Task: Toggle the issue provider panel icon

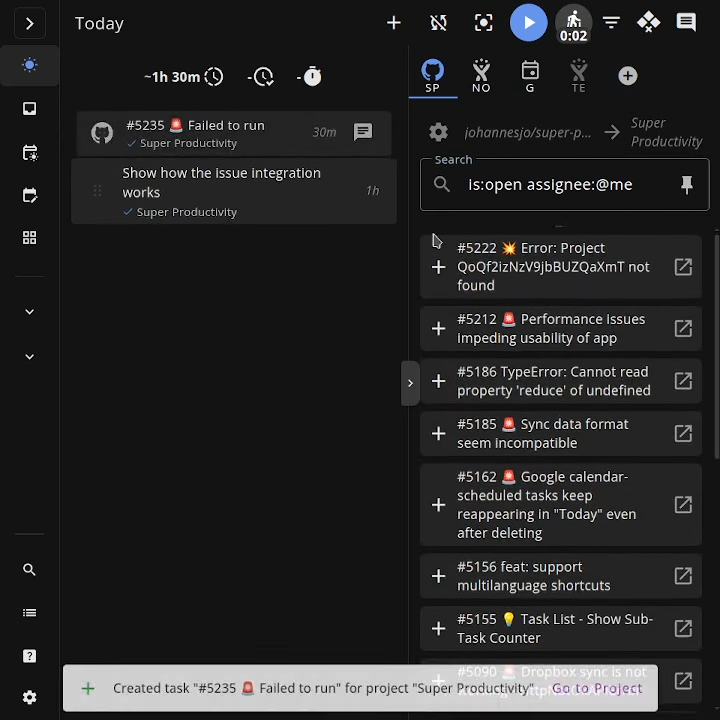Action: 648,22
